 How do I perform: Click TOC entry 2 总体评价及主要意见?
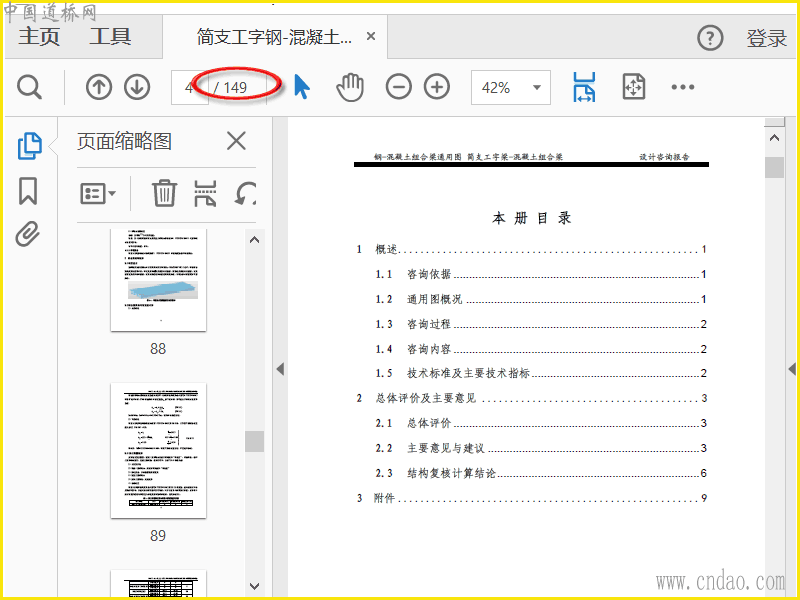[x=531, y=398]
